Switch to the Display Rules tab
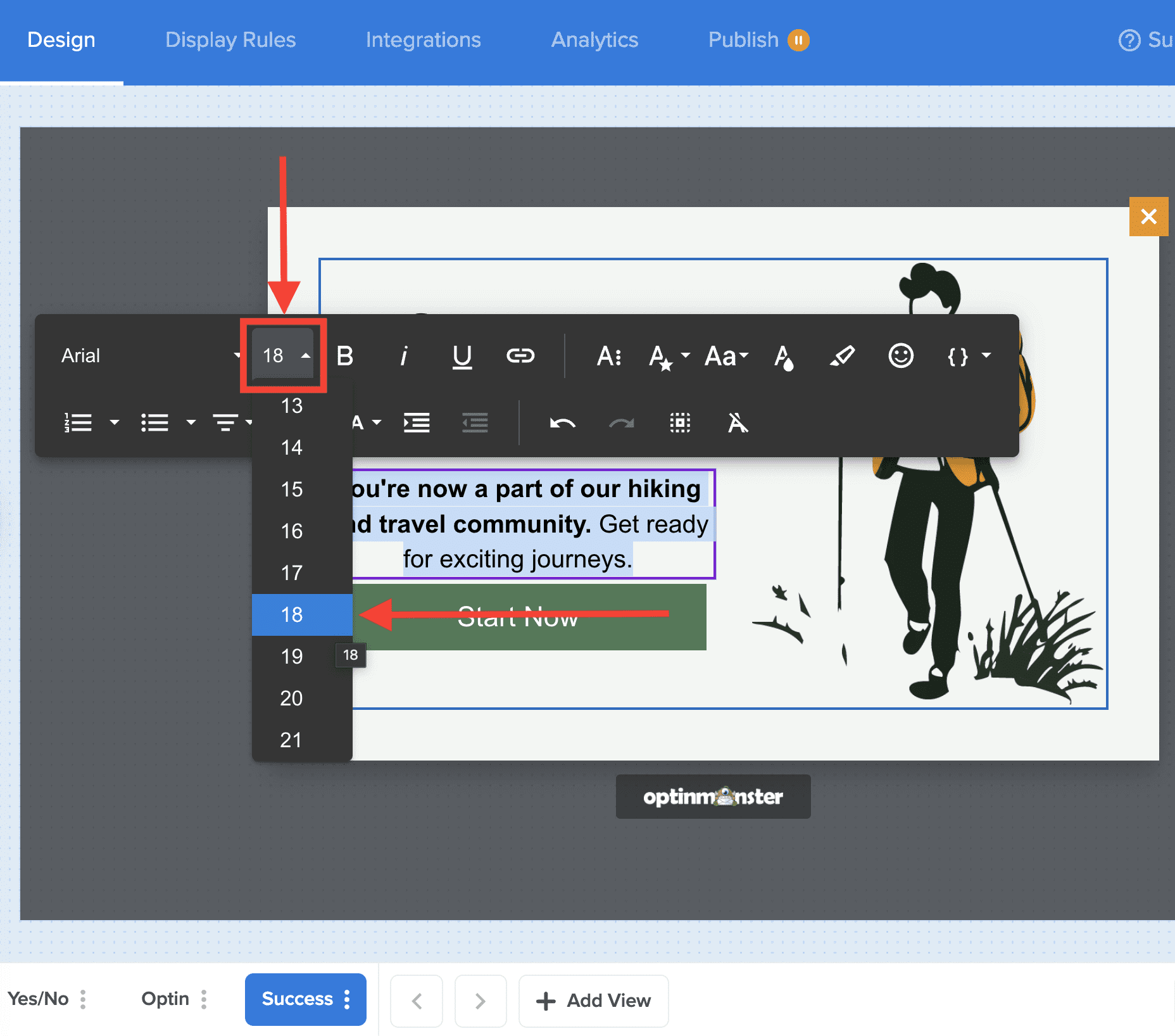 click(x=230, y=40)
